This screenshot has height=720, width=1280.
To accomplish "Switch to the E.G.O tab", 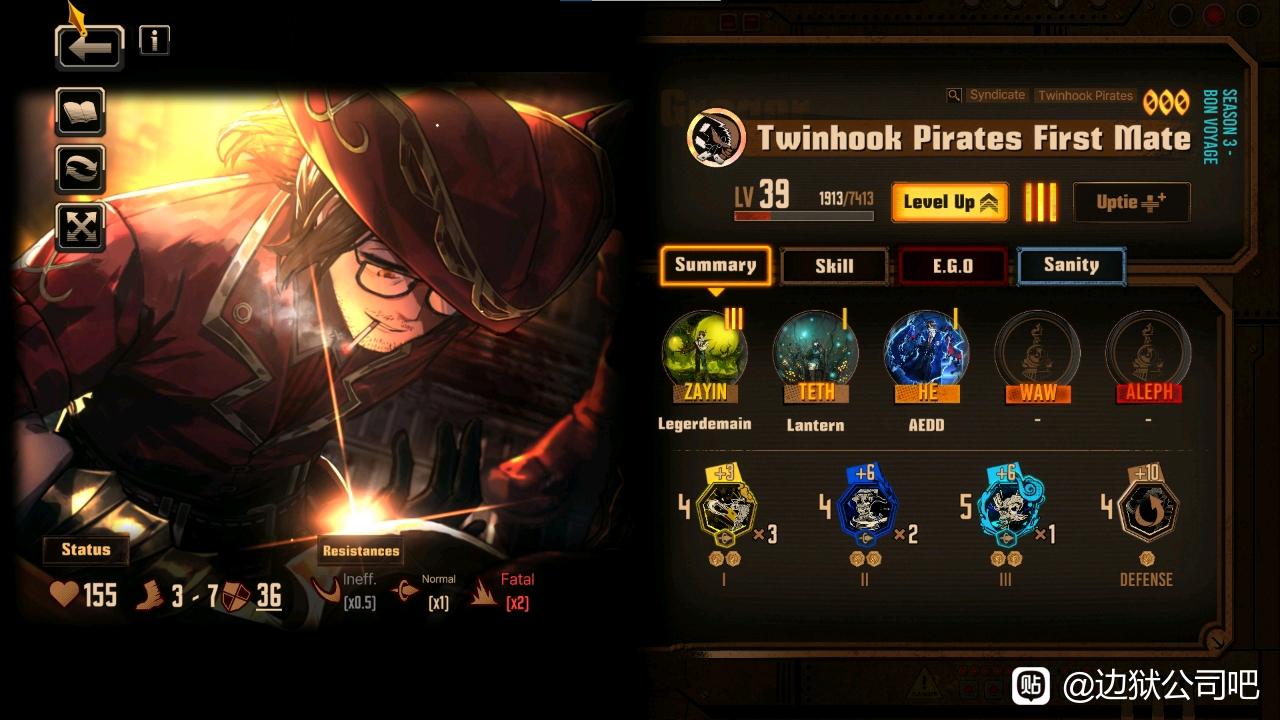I will tap(953, 266).
